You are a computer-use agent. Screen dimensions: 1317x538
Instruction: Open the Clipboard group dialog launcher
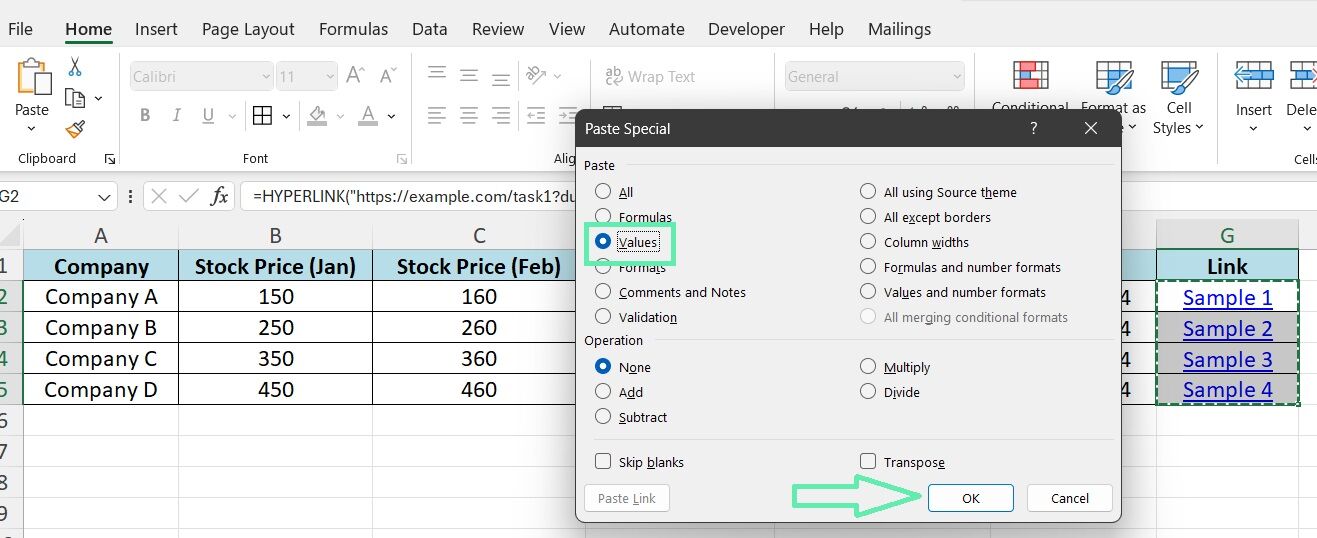coord(109,159)
